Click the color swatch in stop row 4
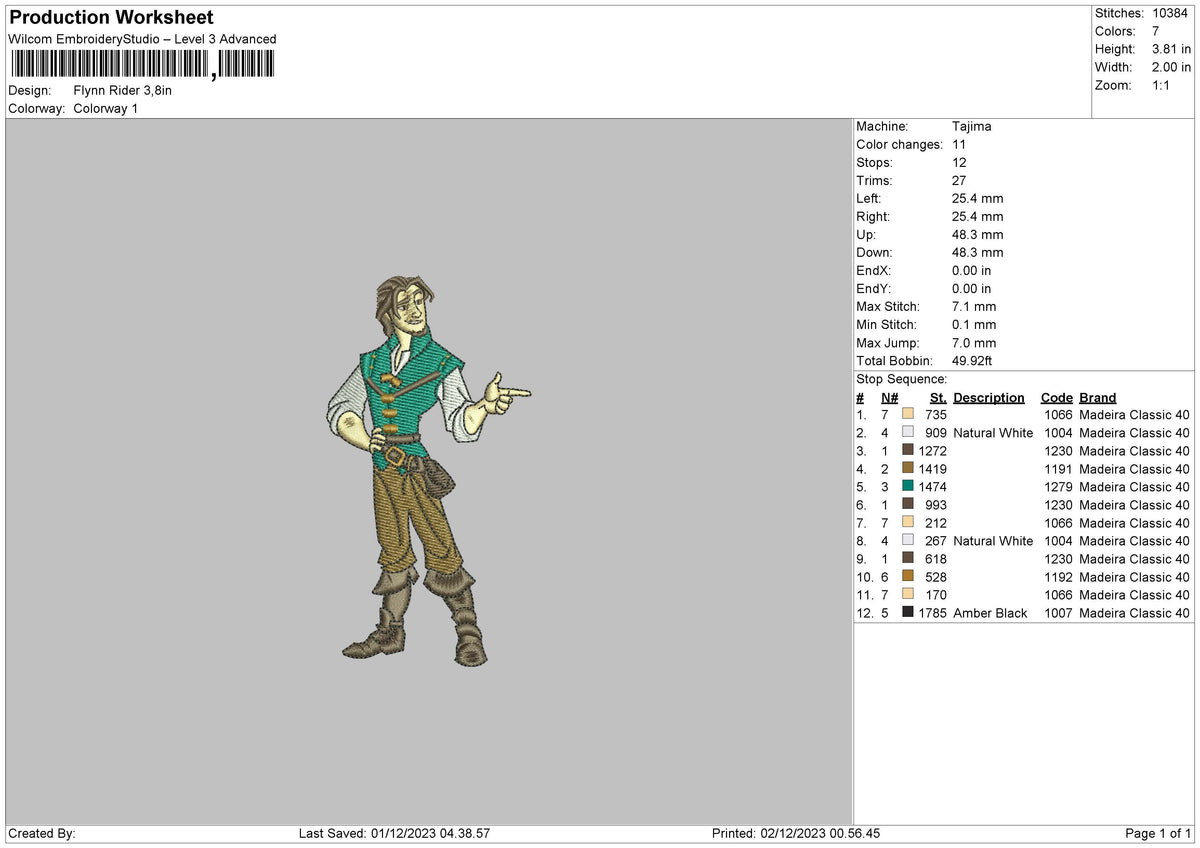The height and width of the screenshot is (848, 1200). click(908, 468)
